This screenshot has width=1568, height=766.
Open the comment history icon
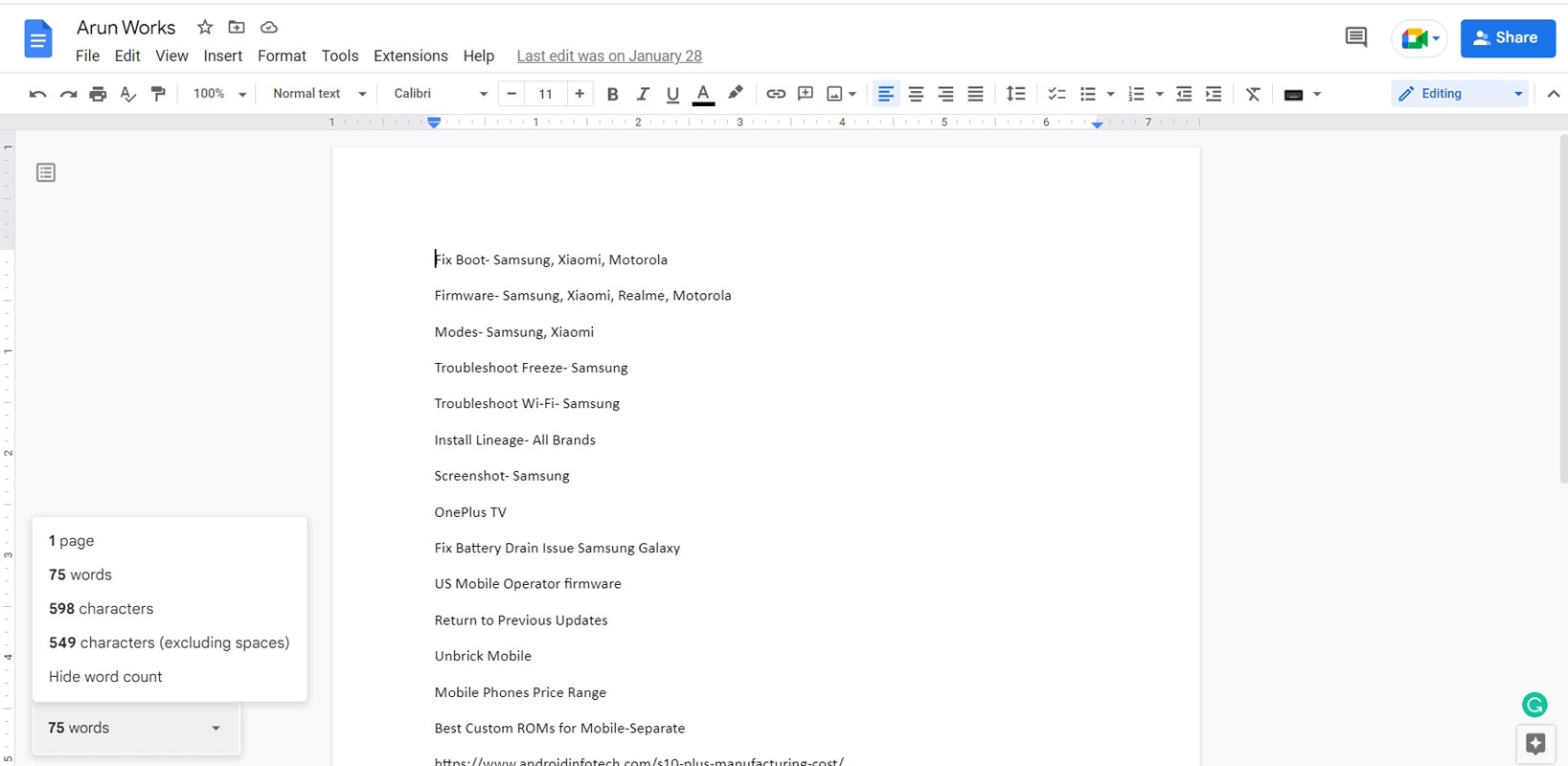1355,38
